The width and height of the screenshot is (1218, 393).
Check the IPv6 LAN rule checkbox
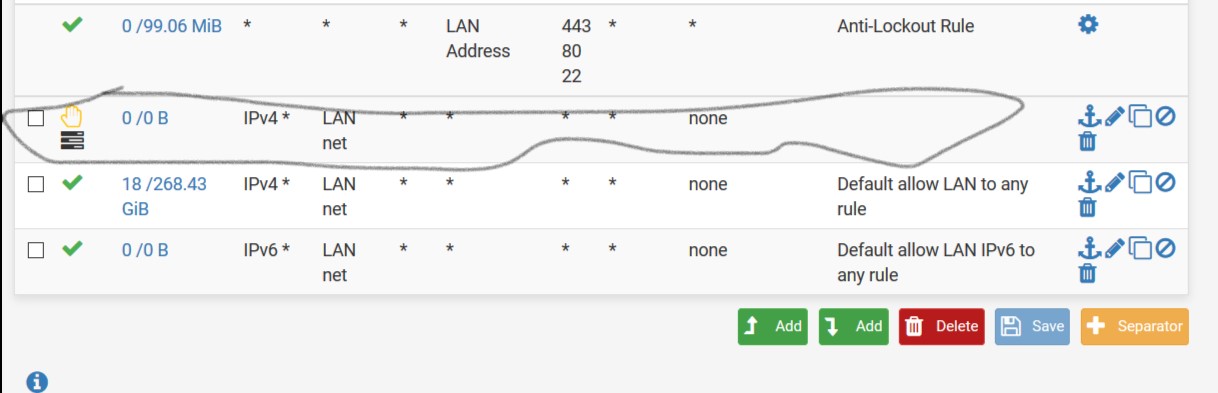click(x=36, y=250)
